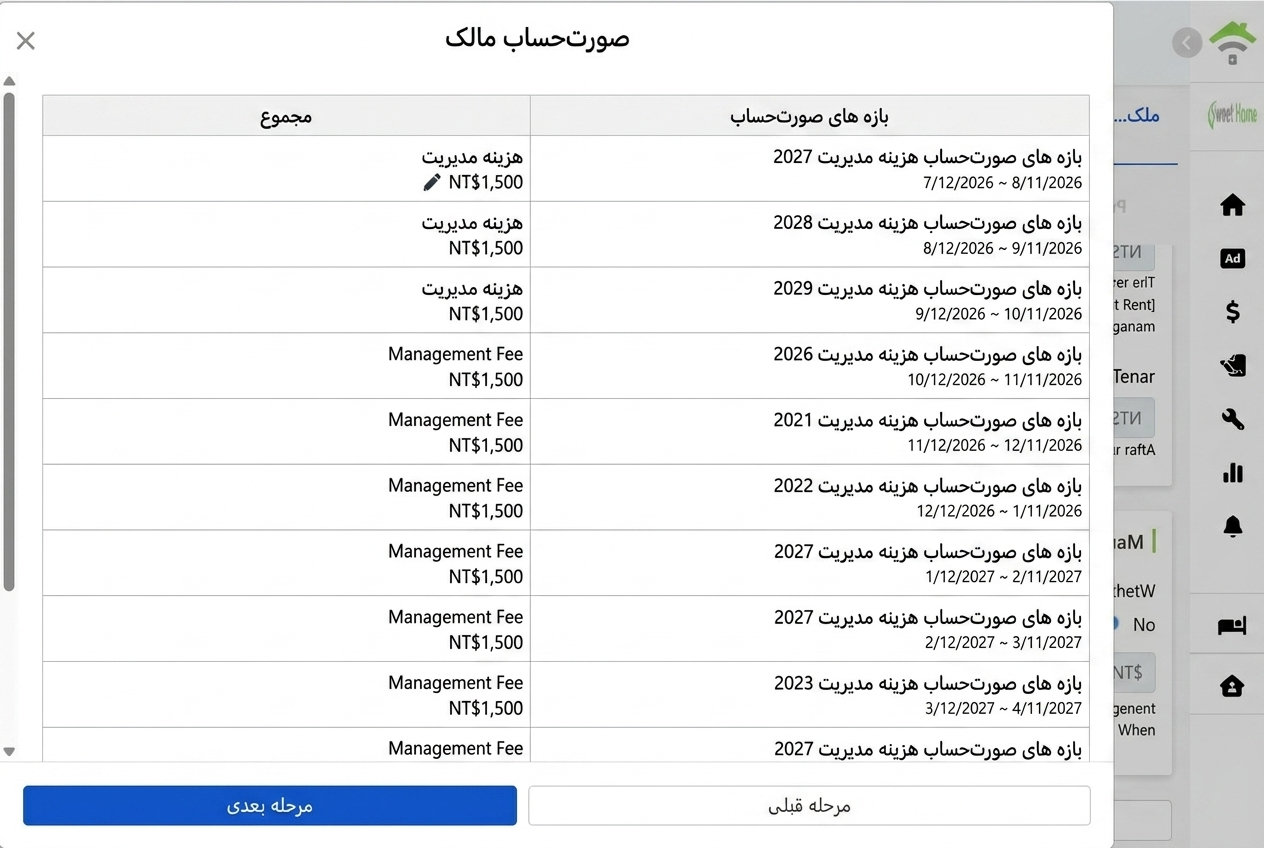Screen dimensions: 1264x848
Task: Click هزینه مدیریت label in the 2028 row
Action: [x=472, y=223]
